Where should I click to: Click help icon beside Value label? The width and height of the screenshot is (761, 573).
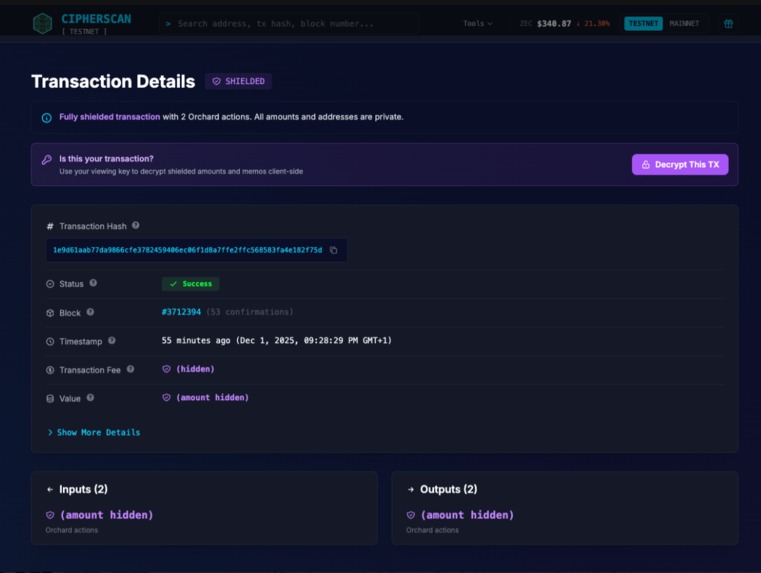(90, 398)
